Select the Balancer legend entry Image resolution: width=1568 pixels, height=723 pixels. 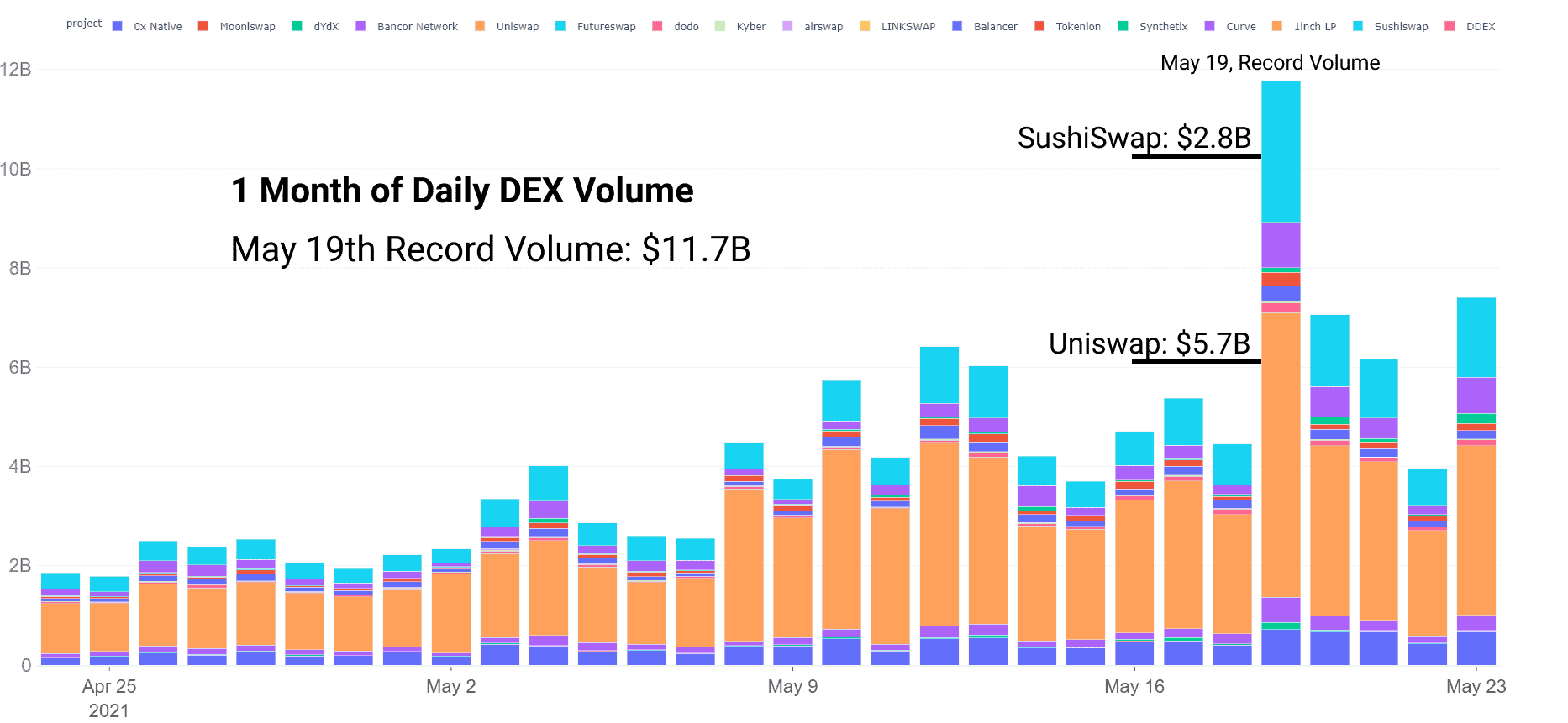[985, 26]
